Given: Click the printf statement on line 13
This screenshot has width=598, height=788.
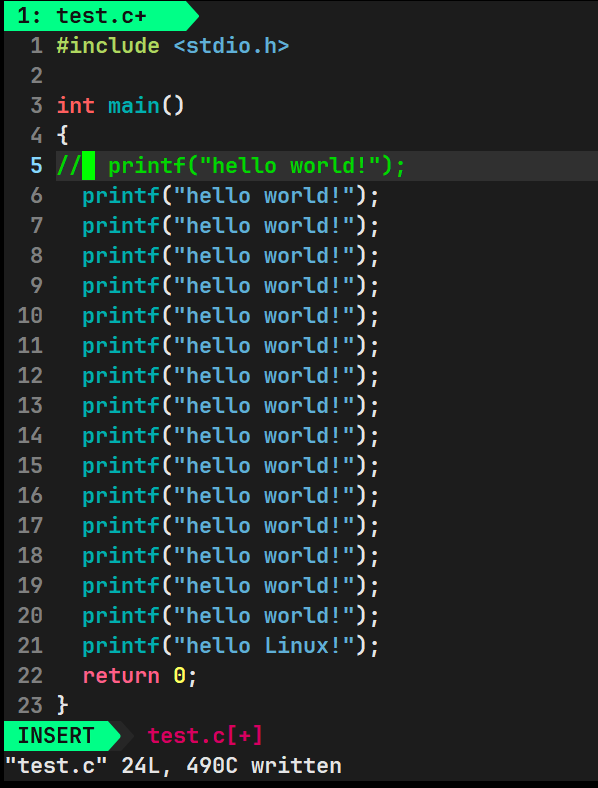Looking at the screenshot, I should (231, 406).
